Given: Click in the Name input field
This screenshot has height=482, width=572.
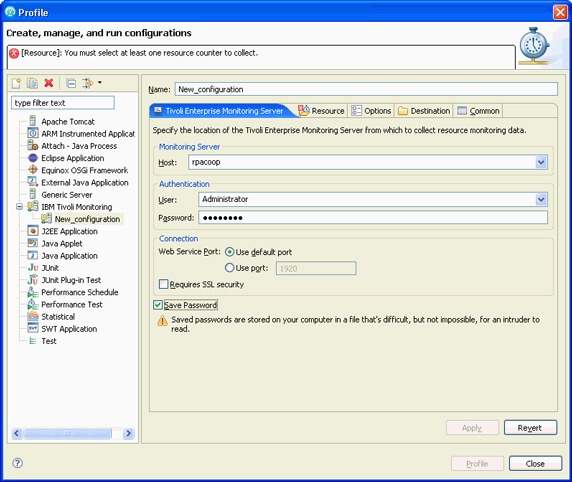Looking at the screenshot, I should [x=366, y=89].
